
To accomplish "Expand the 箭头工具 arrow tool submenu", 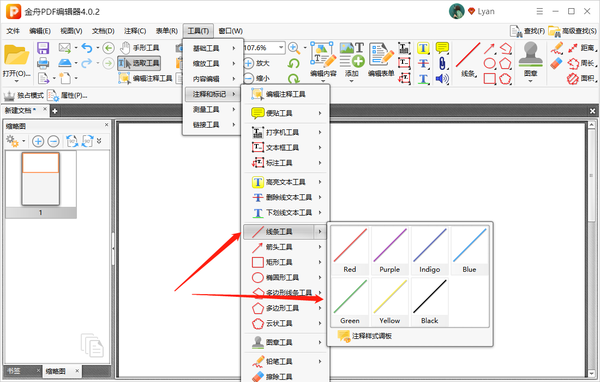I will (286, 247).
